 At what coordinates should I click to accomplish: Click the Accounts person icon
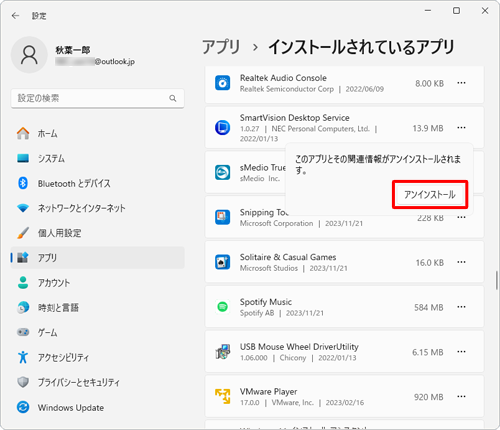tap(23, 283)
